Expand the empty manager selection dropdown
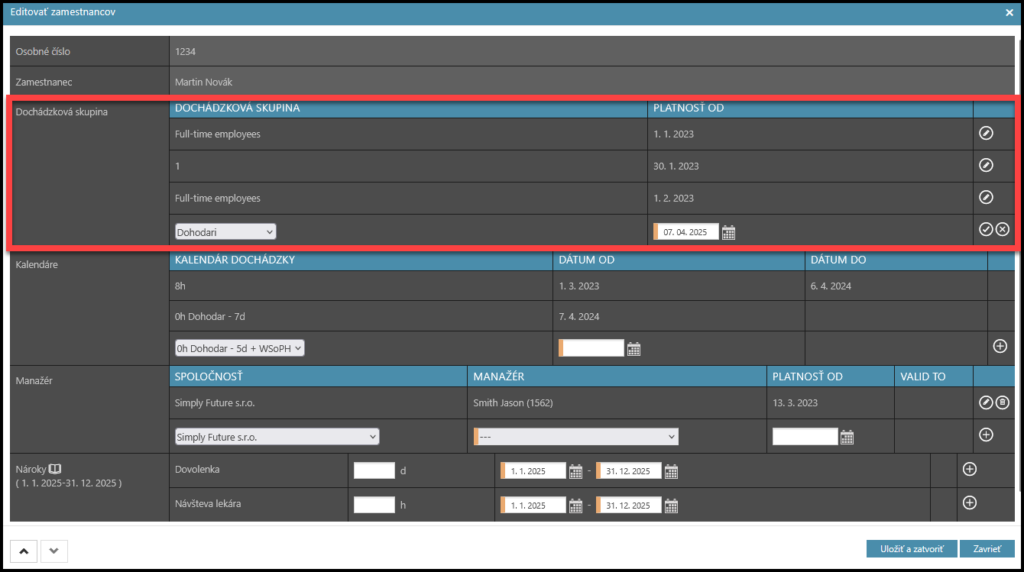1024x572 pixels. [x=576, y=437]
